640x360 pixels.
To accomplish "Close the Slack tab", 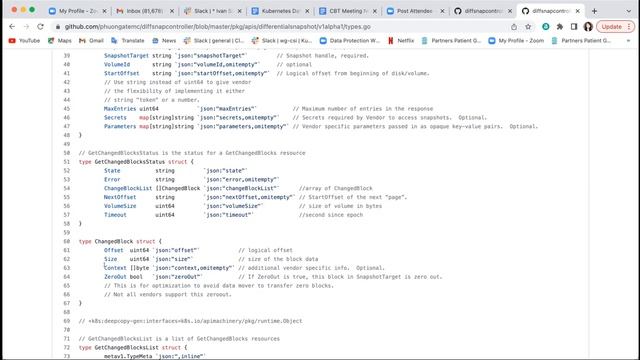I will coord(240,11).
